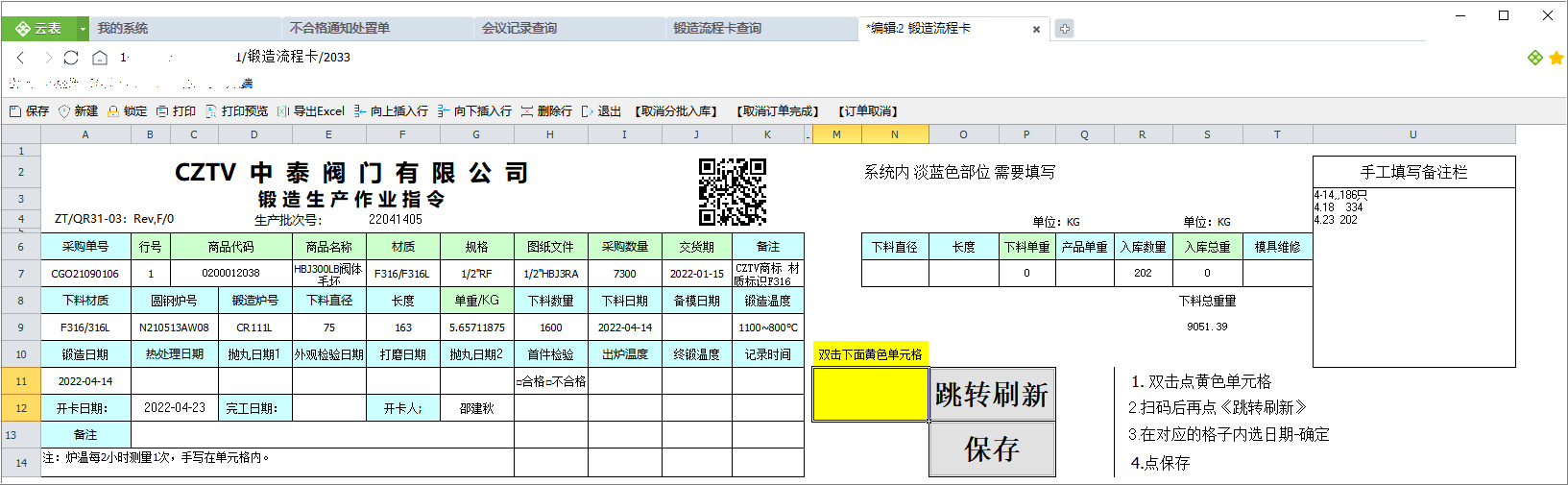The height and width of the screenshot is (485, 1568).
Task: Delete row with 删除行
Action: click(x=546, y=111)
